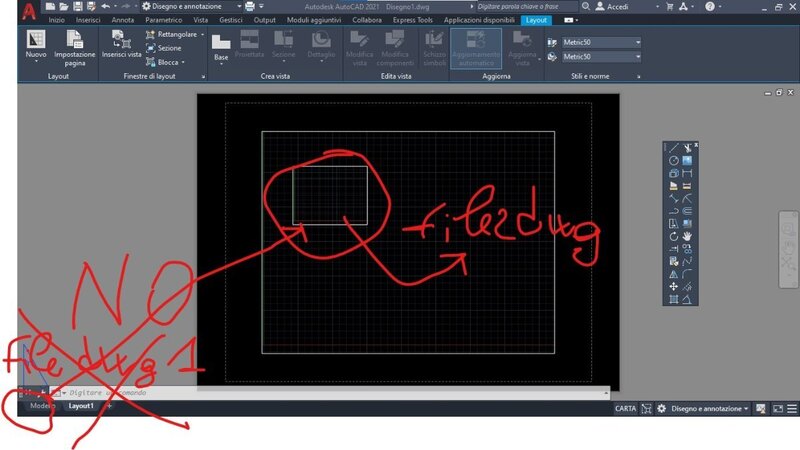Open the Rettangolare dropdown arrow
The image size is (800, 450).
(x=203, y=34)
